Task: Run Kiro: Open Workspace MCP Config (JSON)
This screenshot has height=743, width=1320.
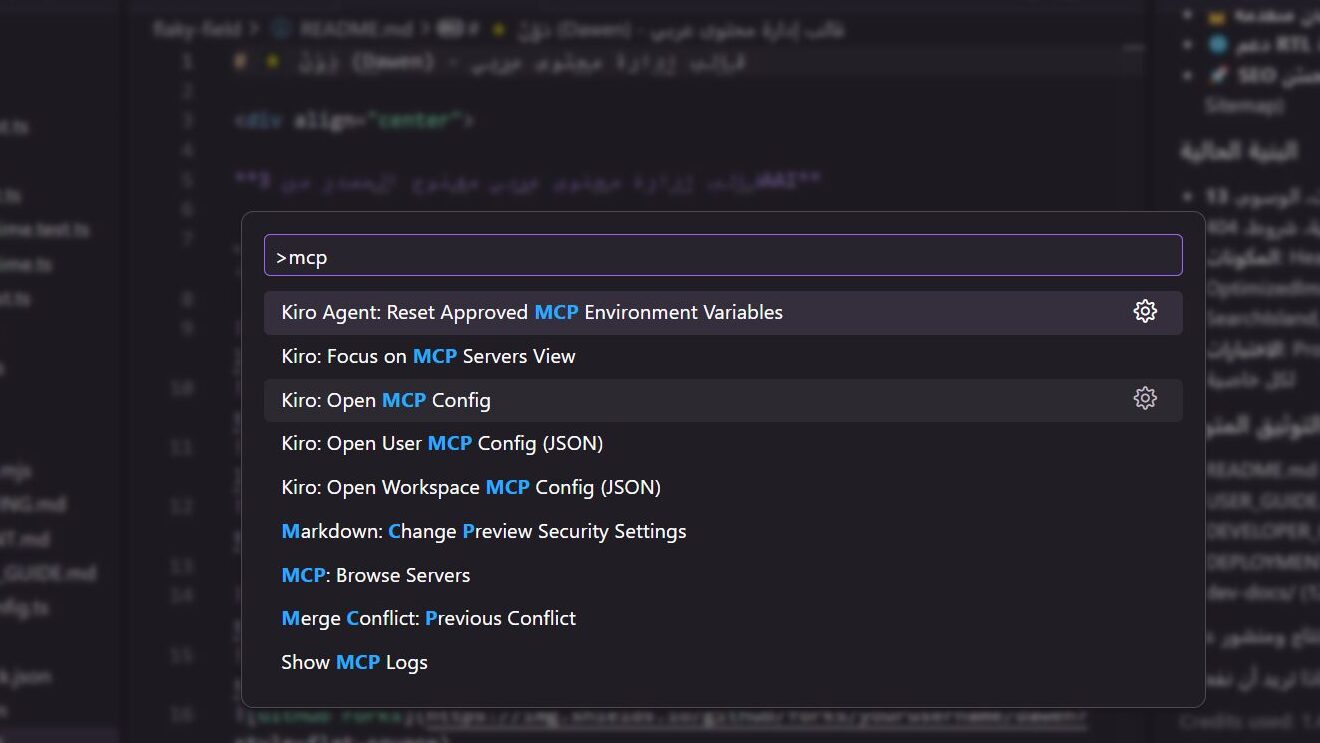Action: click(x=470, y=487)
